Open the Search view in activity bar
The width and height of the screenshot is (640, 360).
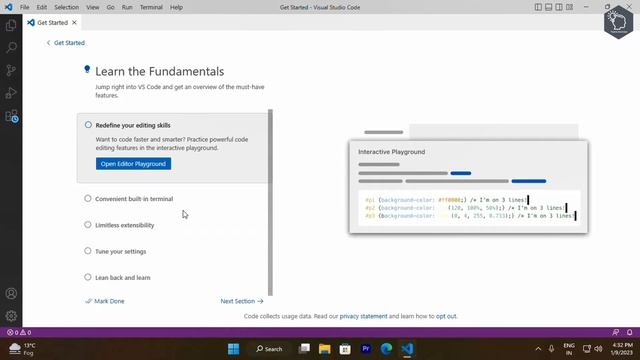[x=11, y=47]
